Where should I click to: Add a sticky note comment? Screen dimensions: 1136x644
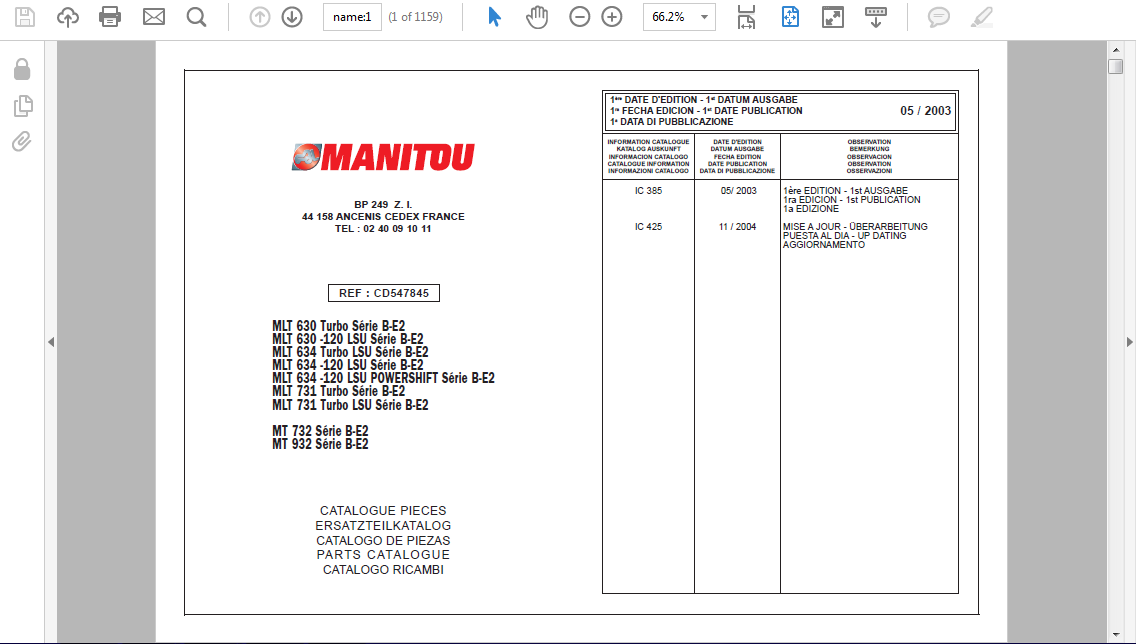[x=939, y=17]
